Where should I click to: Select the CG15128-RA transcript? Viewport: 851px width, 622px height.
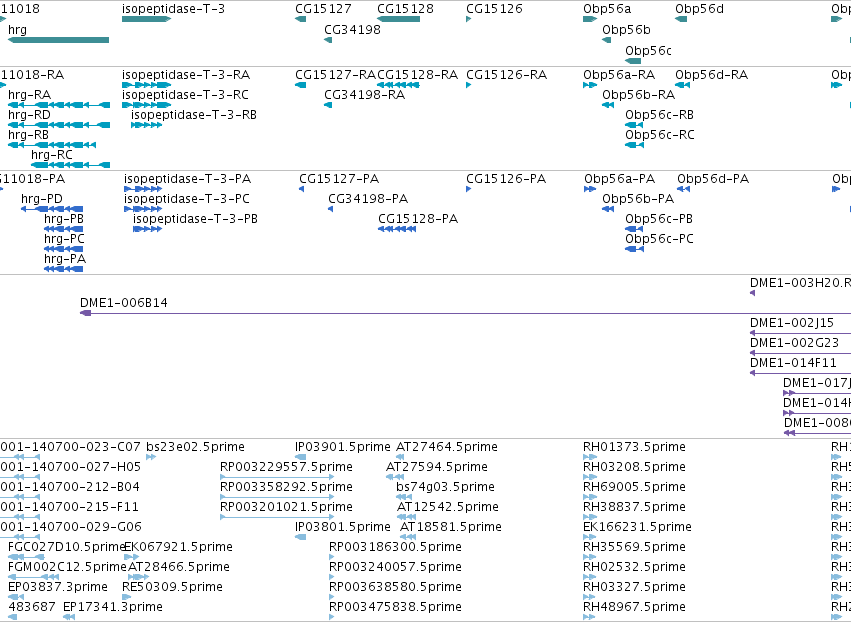tap(398, 85)
